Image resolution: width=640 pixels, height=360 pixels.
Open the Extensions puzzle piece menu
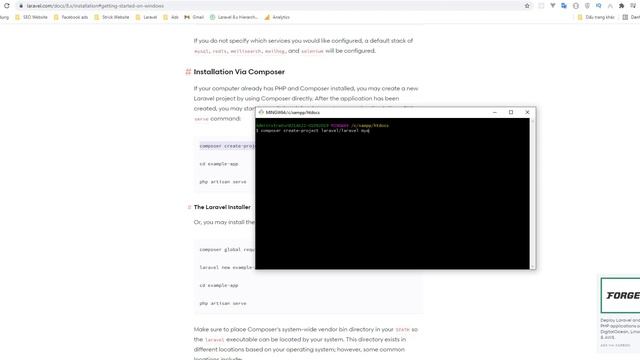[621, 6]
